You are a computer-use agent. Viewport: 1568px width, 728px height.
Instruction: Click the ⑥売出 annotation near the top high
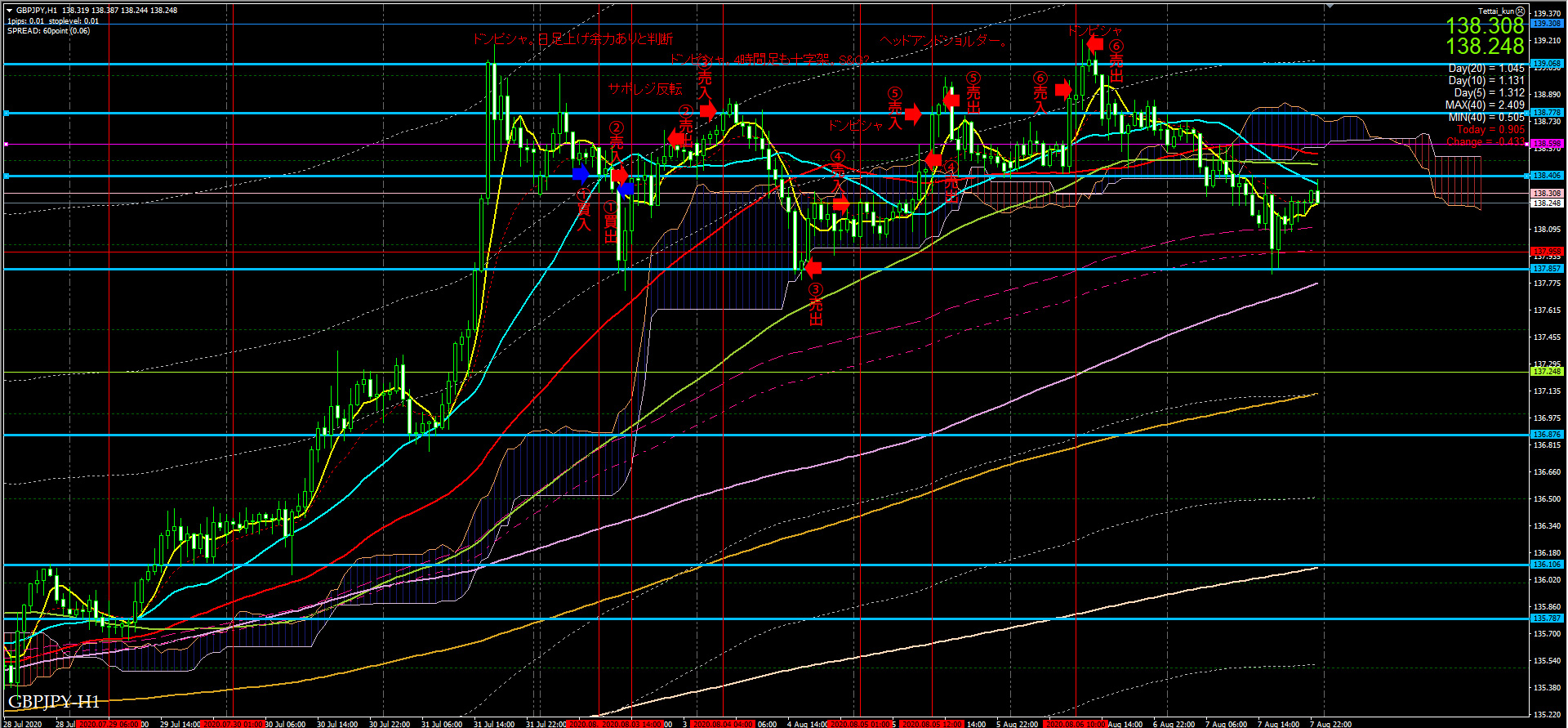click(x=1116, y=61)
